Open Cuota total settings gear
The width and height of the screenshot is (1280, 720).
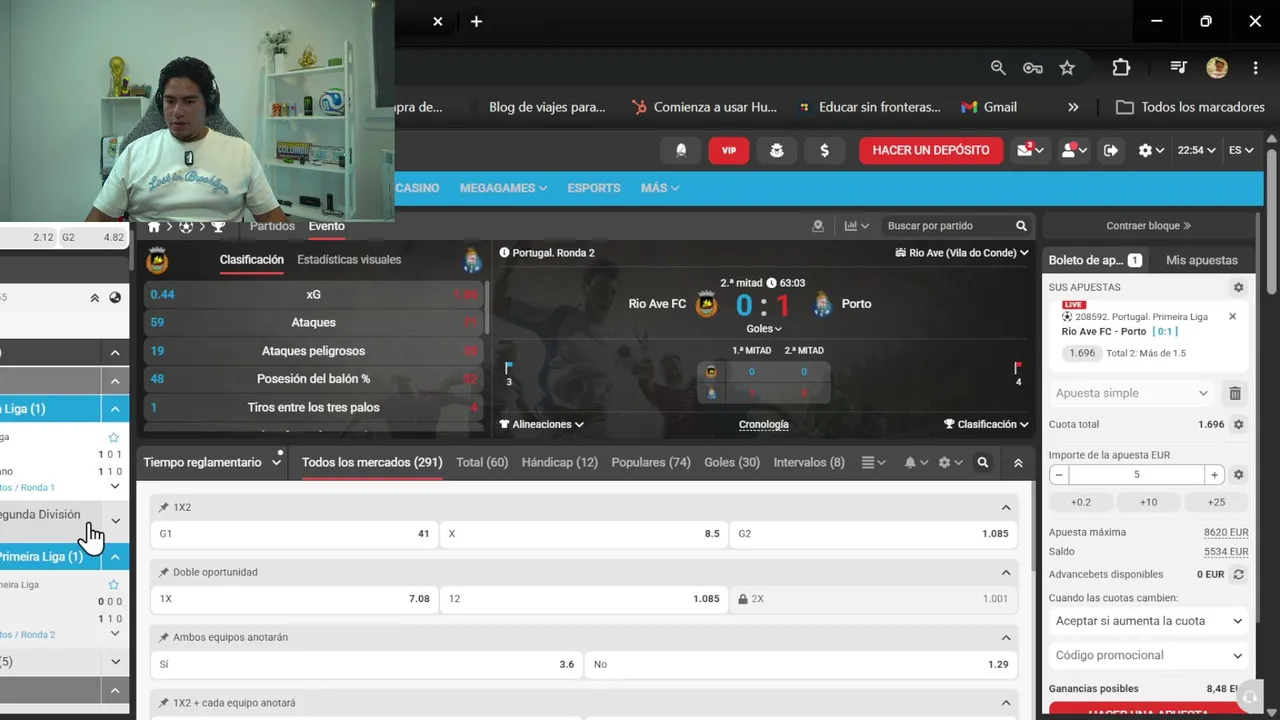(1238, 424)
